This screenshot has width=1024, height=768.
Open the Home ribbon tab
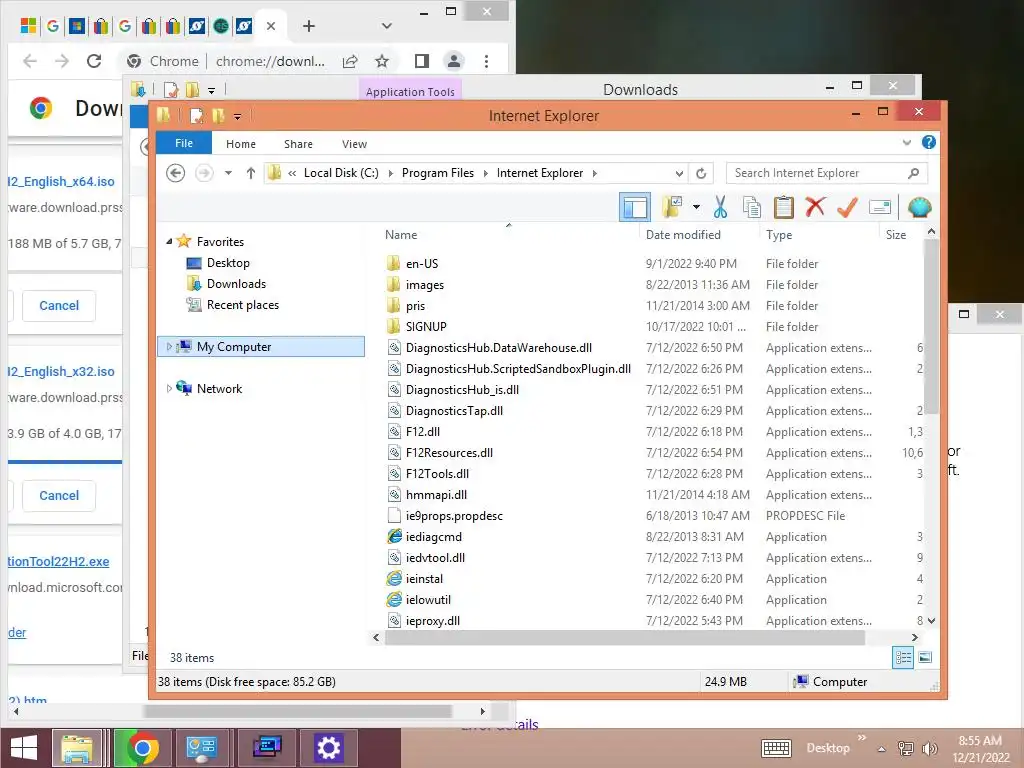(x=240, y=144)
